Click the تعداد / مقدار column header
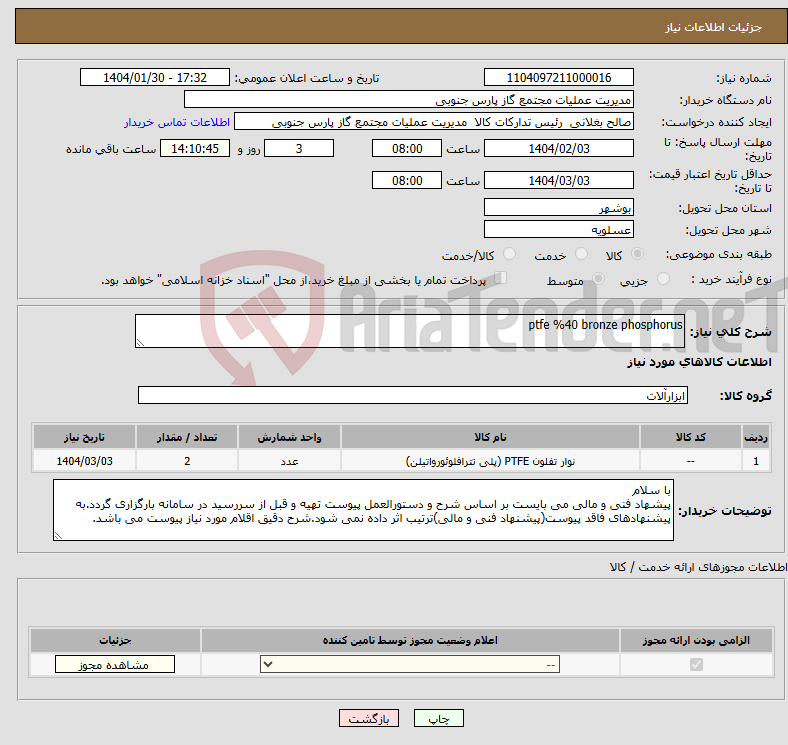Viewport: 788px width, 745px height. coord(186,437)
